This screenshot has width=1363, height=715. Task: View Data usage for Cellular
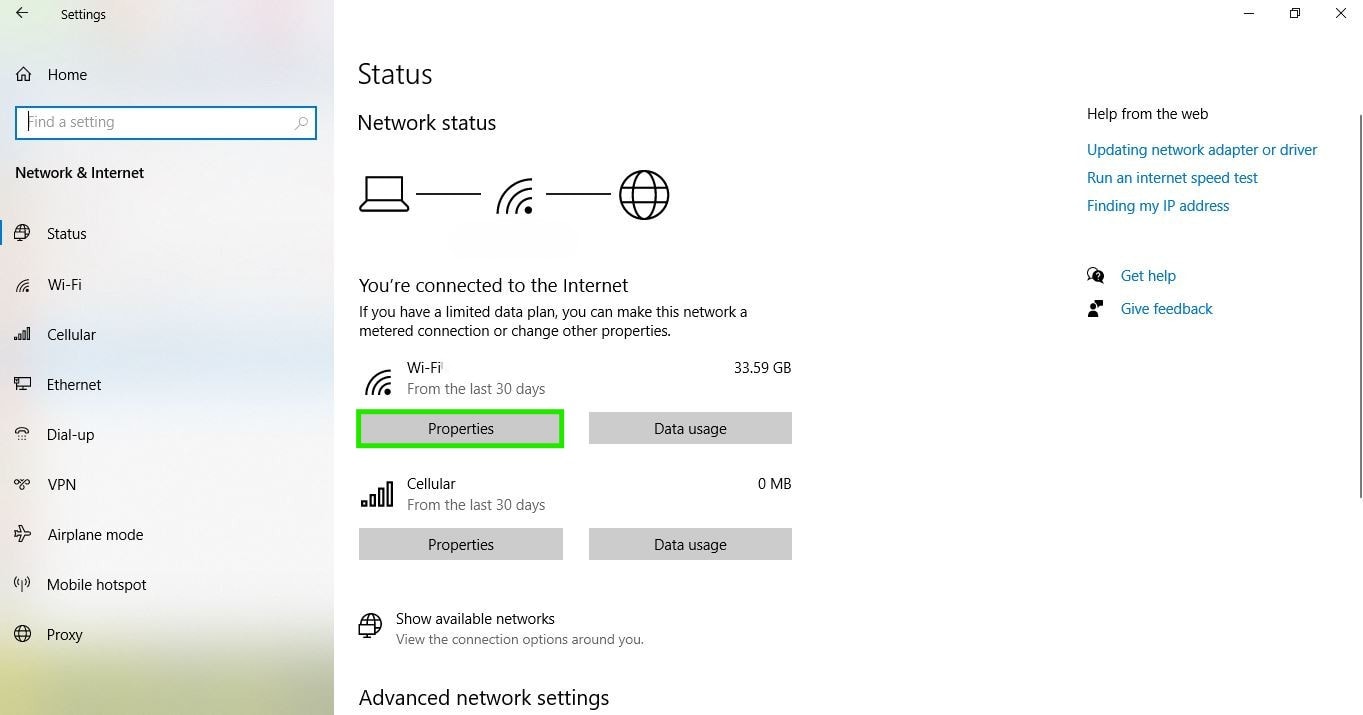coord(690,544)
